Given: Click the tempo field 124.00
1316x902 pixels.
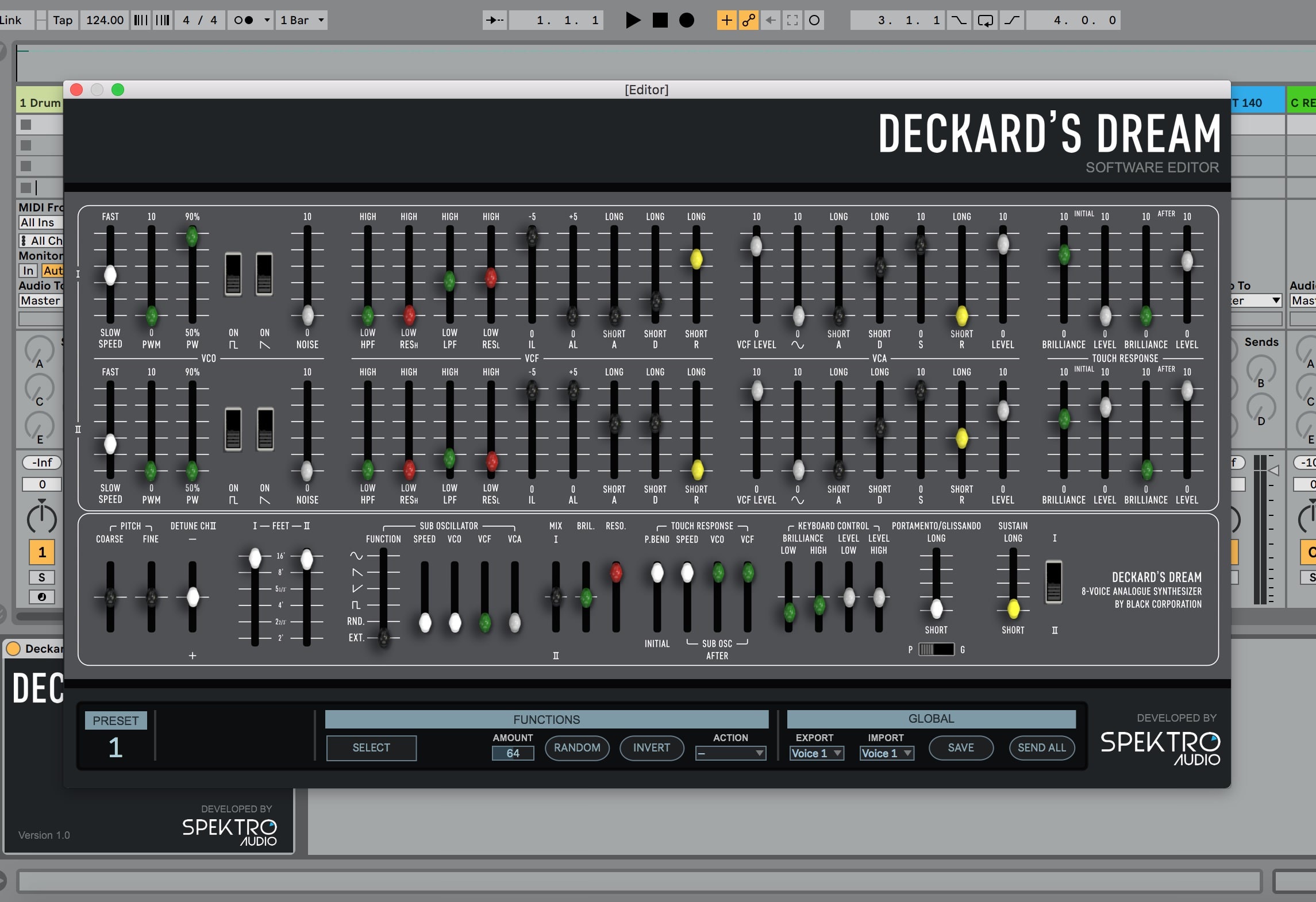Looking at the screenshot, I should [x=105, y=21].
